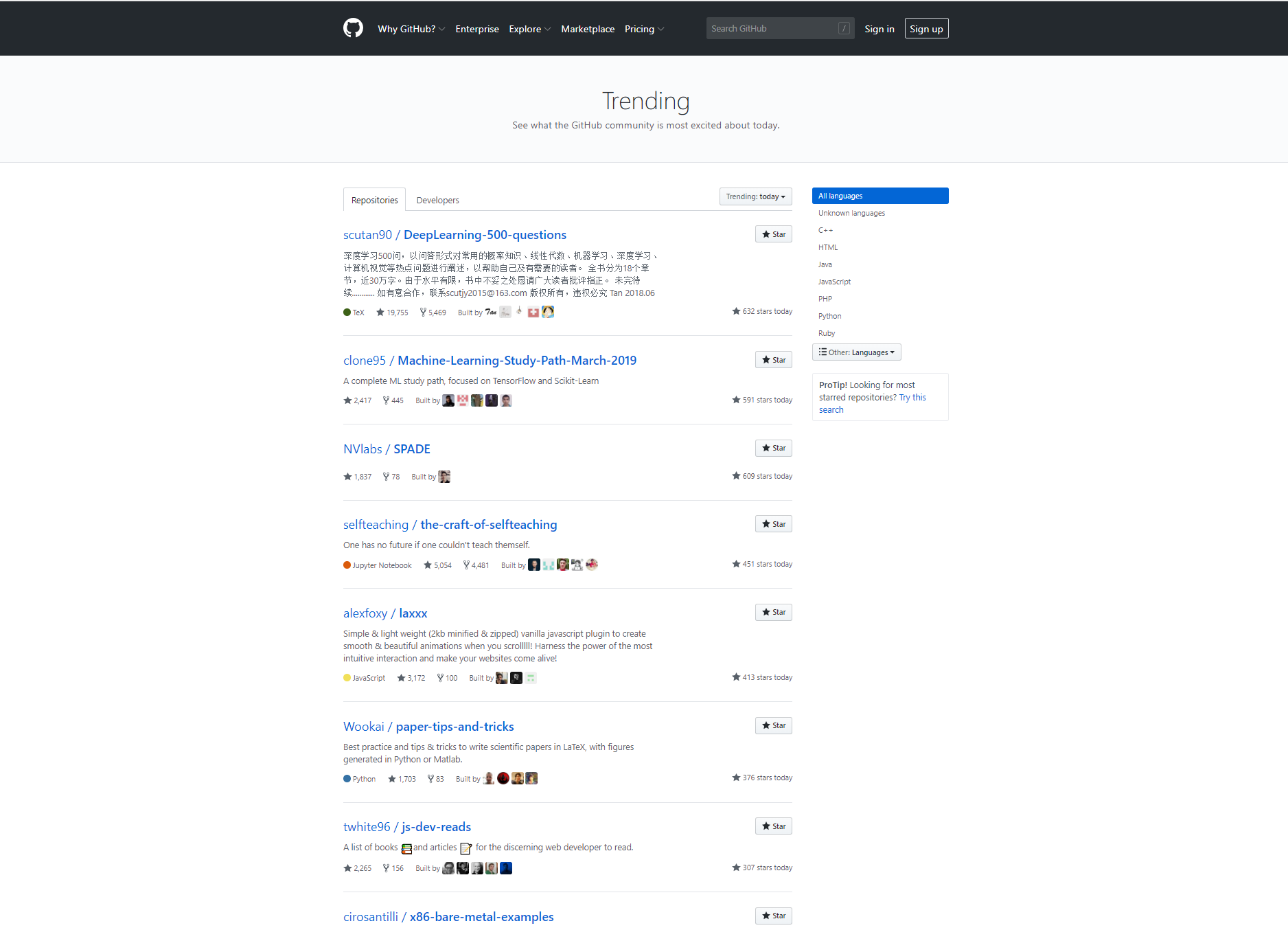
Task: Expand the Pricing navigation menu
Action: click(644, 29)
